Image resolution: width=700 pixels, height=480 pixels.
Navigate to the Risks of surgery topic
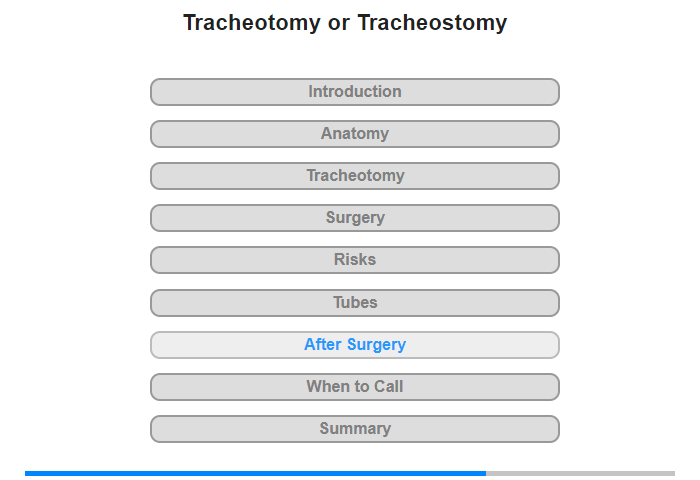(x=354, y=260)
